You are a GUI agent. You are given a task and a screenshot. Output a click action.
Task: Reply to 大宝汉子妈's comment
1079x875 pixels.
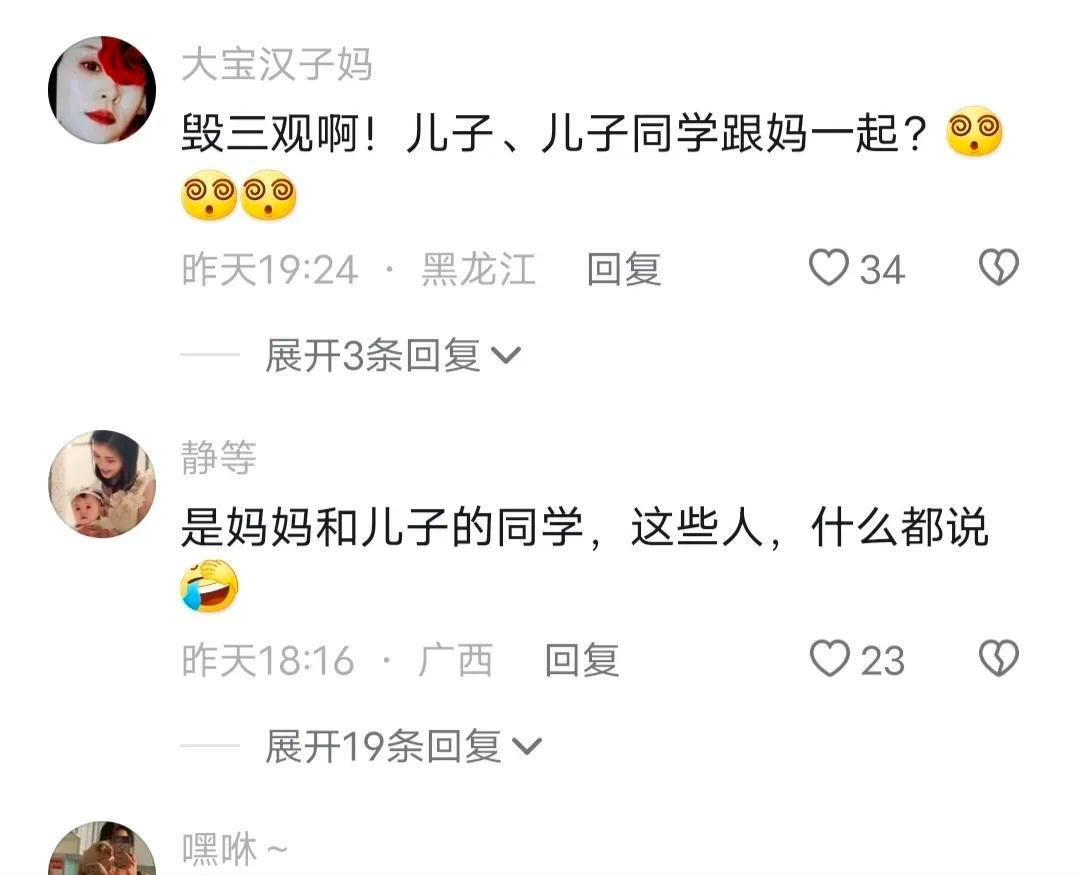point(624,269)
